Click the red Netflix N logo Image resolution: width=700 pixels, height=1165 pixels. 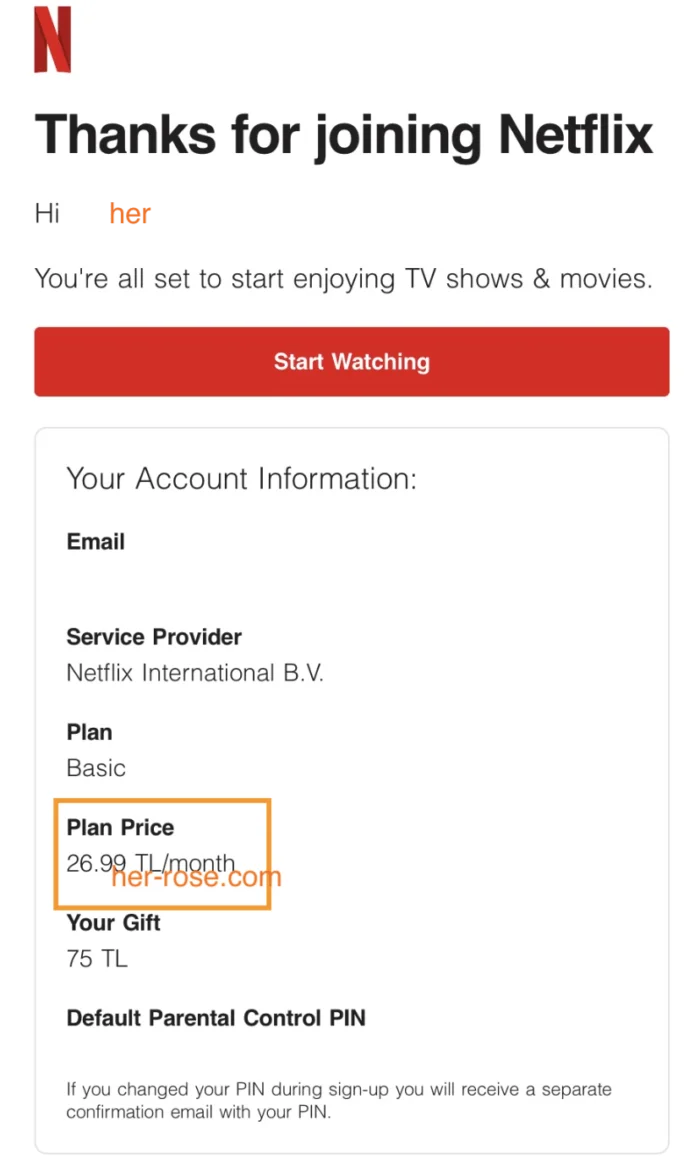pos(53,40)
